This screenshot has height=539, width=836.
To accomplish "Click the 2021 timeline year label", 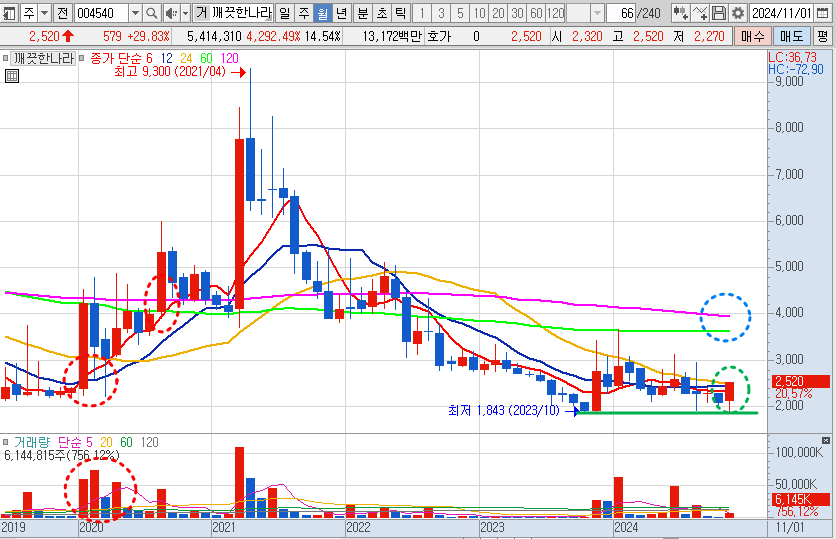I will coord(224,528).
